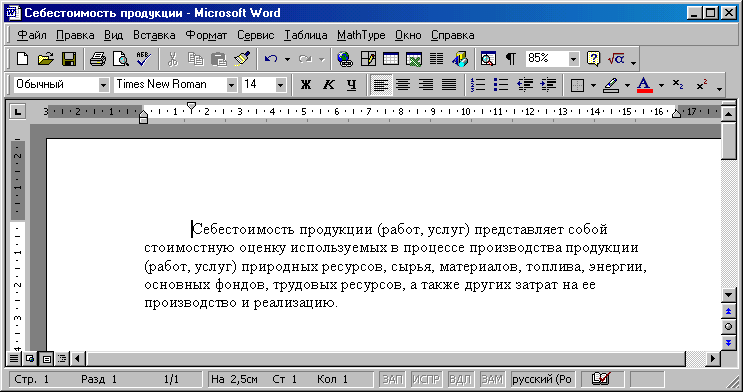Switch to print layout view button

click(46, 359)
